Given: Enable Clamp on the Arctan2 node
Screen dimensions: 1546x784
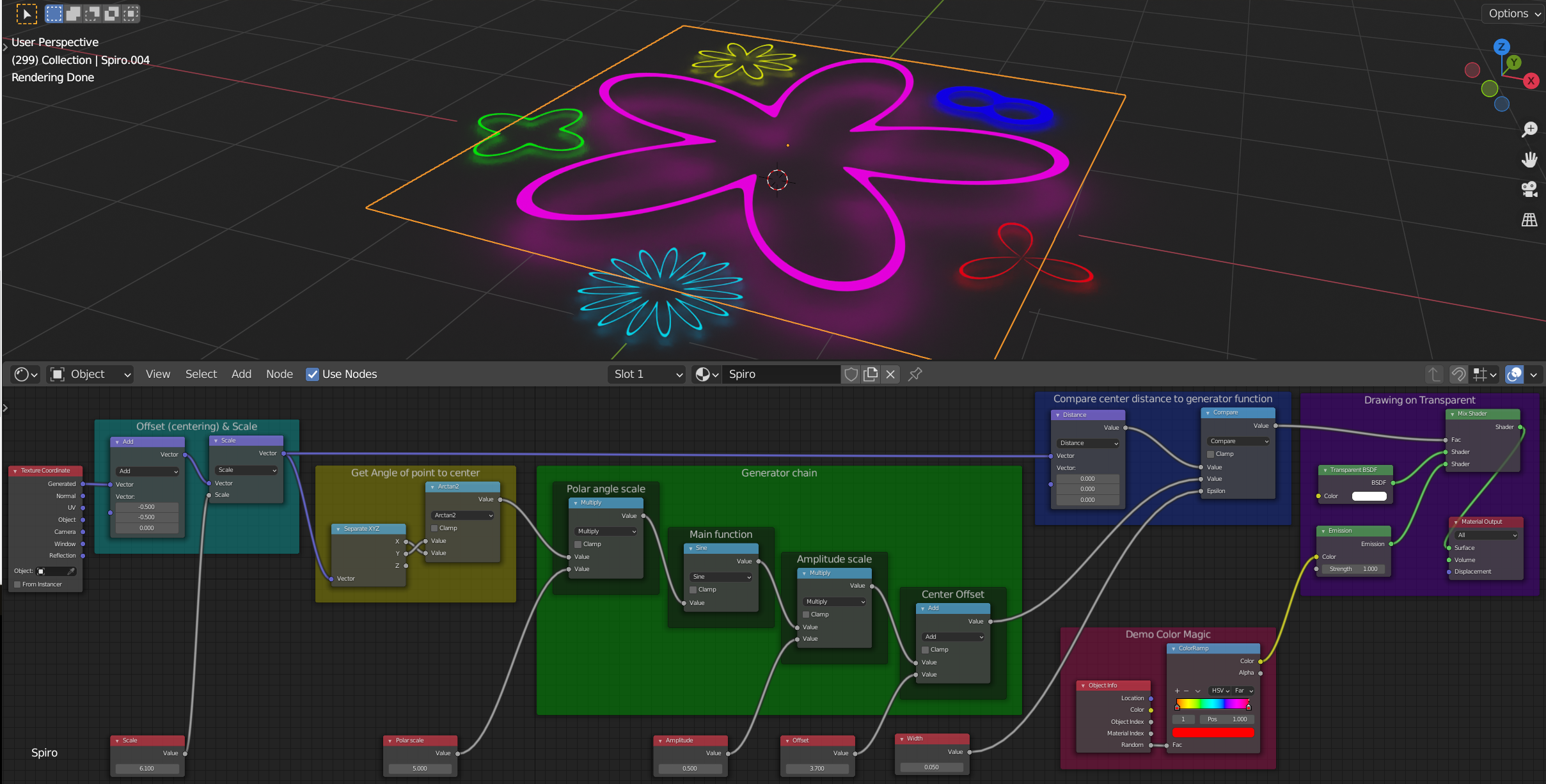Looking at the screenshot, I should (434, 528).
